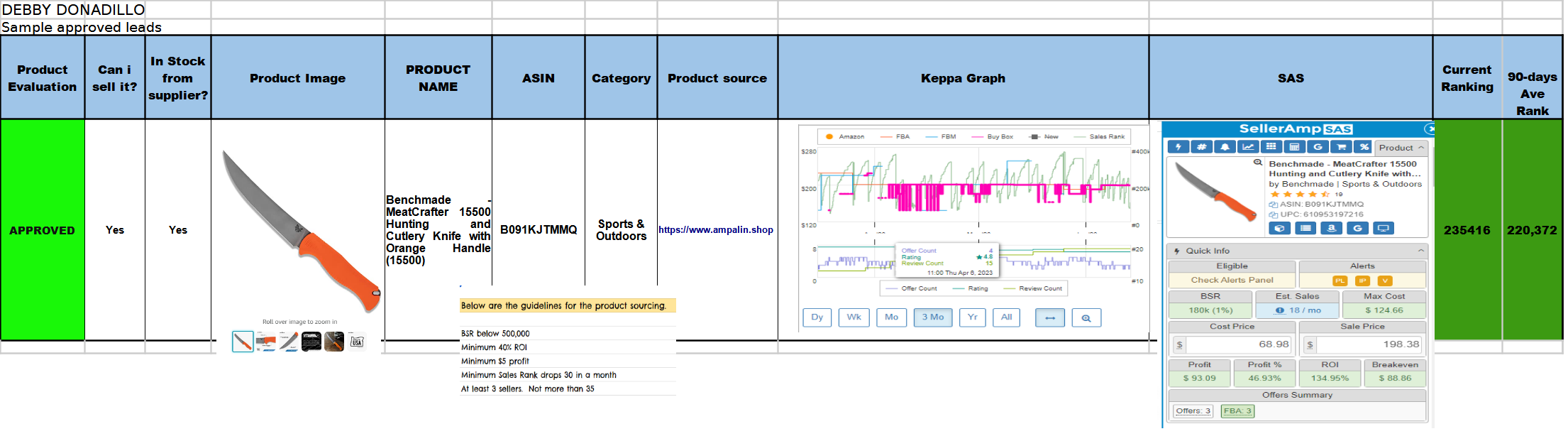
Task: Click the hashtag icon in SellerAmp toolbar
Action: click(1201, 147)
